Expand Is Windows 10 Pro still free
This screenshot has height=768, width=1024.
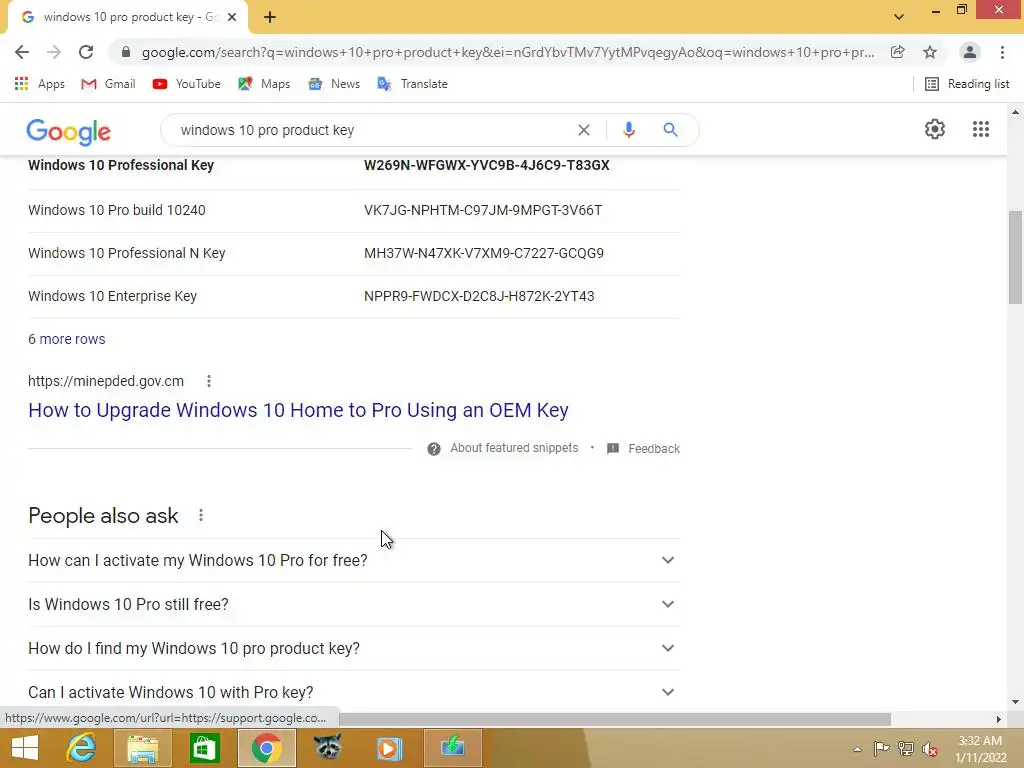(354, 604)
